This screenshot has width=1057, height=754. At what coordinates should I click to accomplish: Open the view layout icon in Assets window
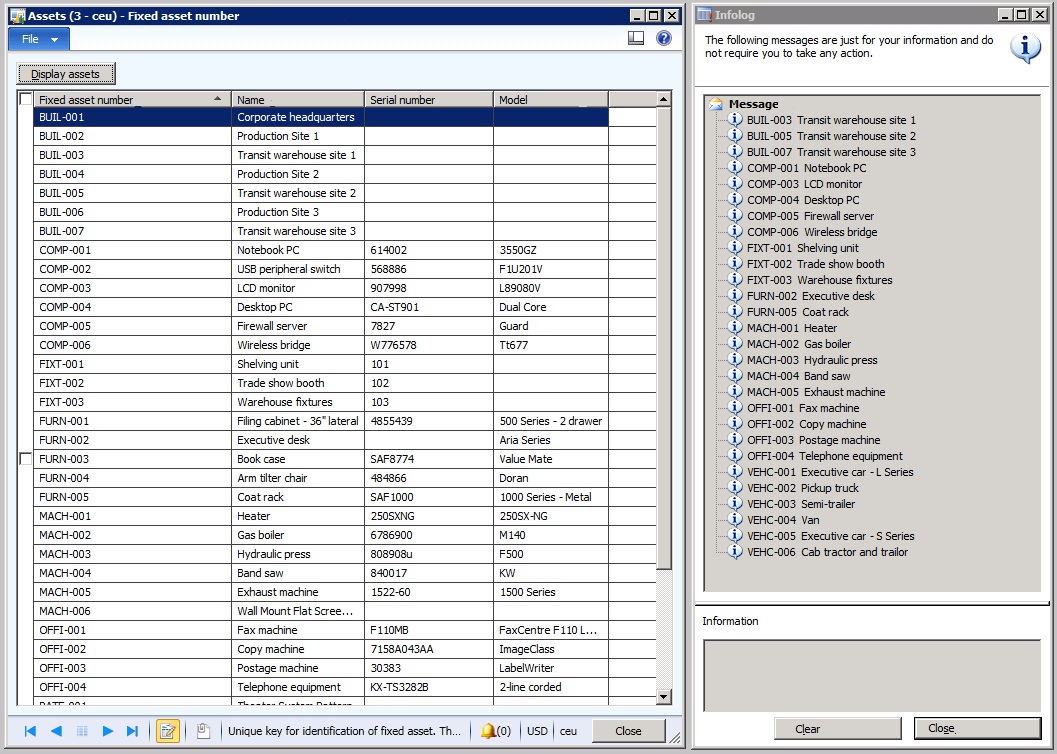click(x=636, y=38)
